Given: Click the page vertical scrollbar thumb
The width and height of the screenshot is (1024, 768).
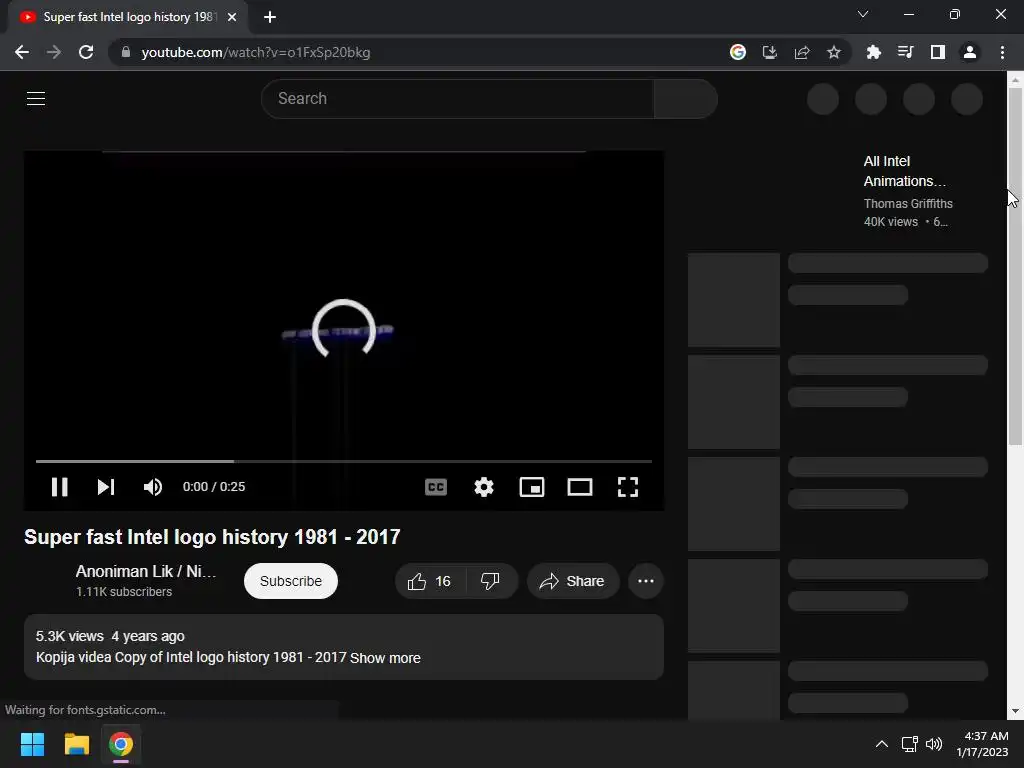Looking at the screenshot, I should 1015,266.
